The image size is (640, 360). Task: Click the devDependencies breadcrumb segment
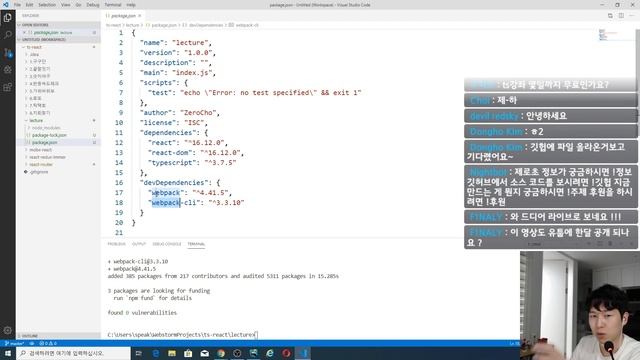tap(206, 25)
